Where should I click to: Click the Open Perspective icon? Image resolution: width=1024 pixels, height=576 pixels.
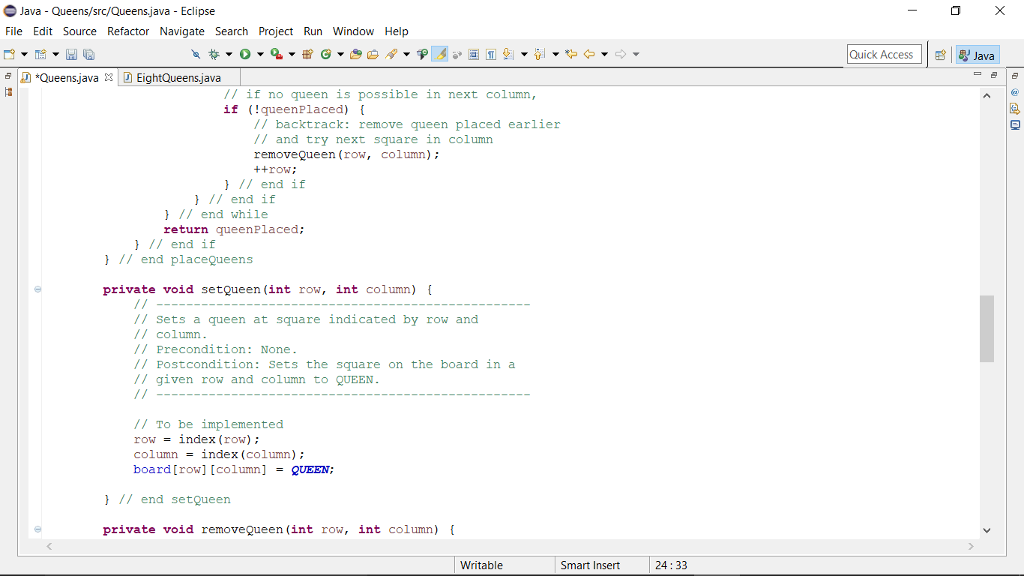(x=940, y=55)
